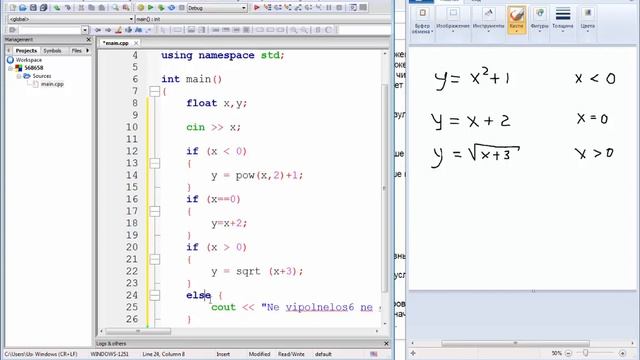Switch to the Files tab
This screenshot has height=360, width=640.
tap(76, 51)
